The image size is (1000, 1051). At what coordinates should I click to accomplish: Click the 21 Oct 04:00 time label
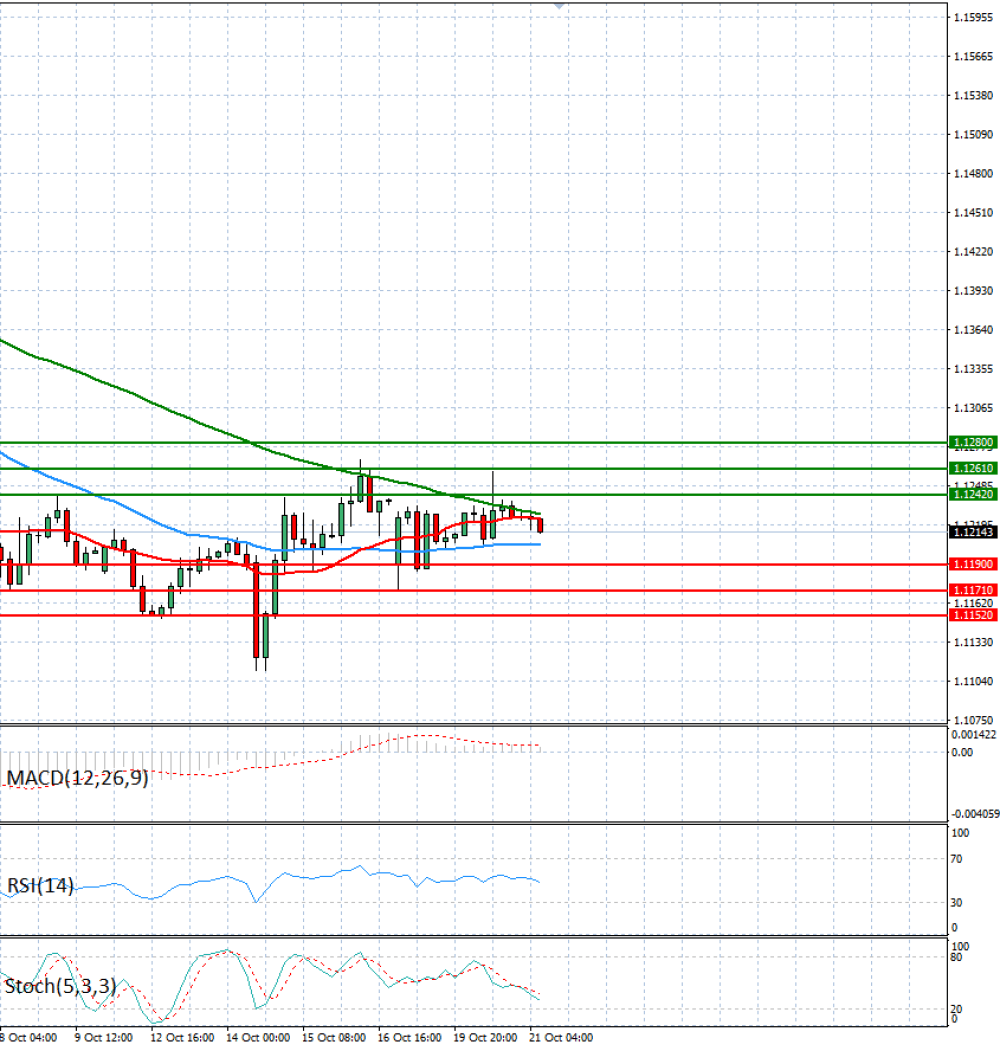[x=561, y=1038]
